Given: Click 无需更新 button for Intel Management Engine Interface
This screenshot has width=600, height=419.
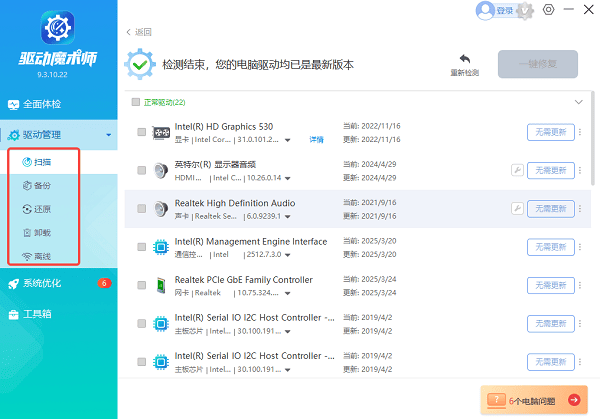Looking at the screenshot, I should click(551, 247).
